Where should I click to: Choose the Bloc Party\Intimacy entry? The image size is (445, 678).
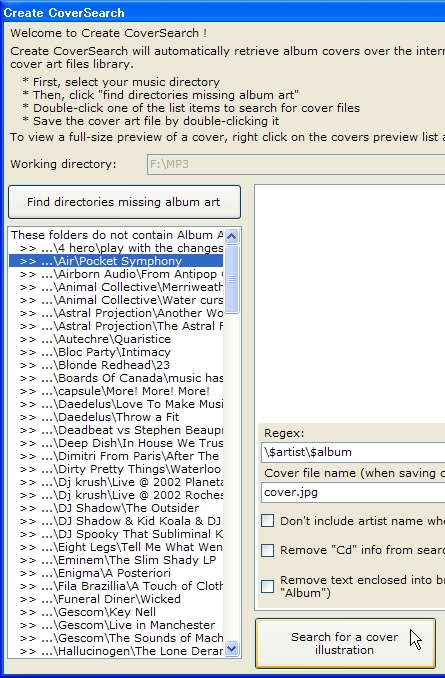[116, 352]
